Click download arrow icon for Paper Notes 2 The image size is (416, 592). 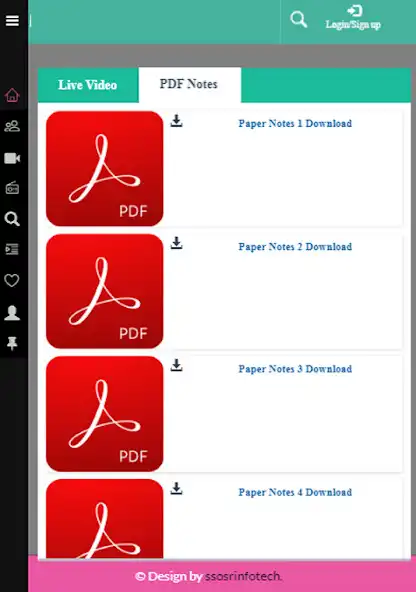coord(176,243)
